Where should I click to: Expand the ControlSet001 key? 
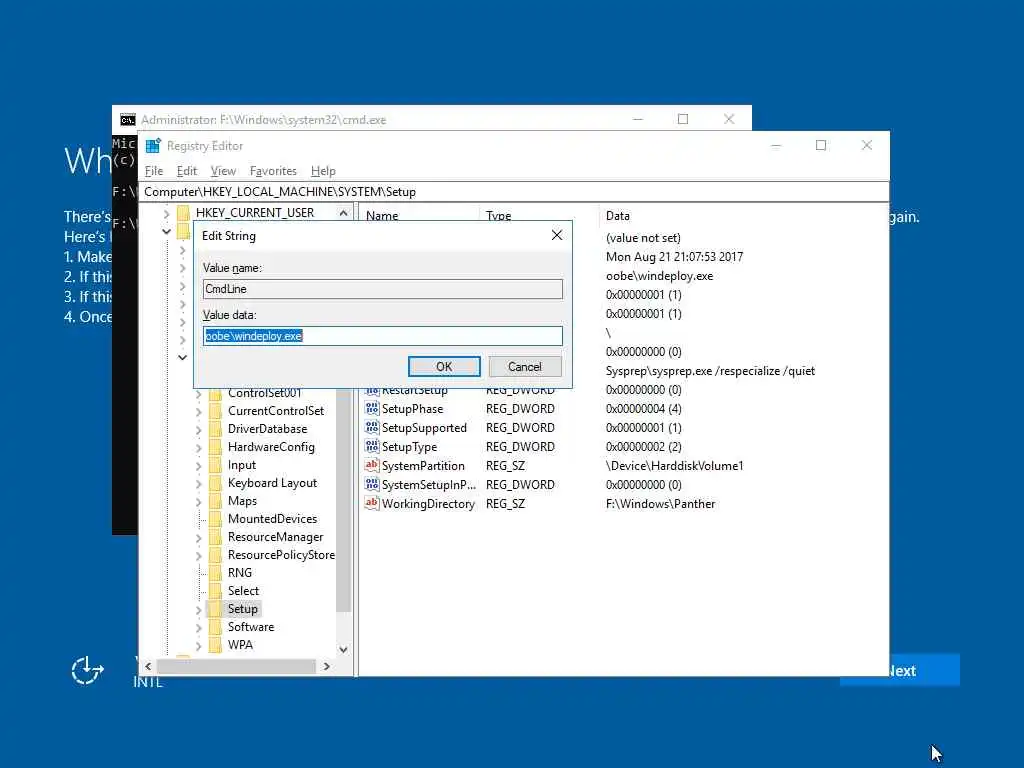199,394
